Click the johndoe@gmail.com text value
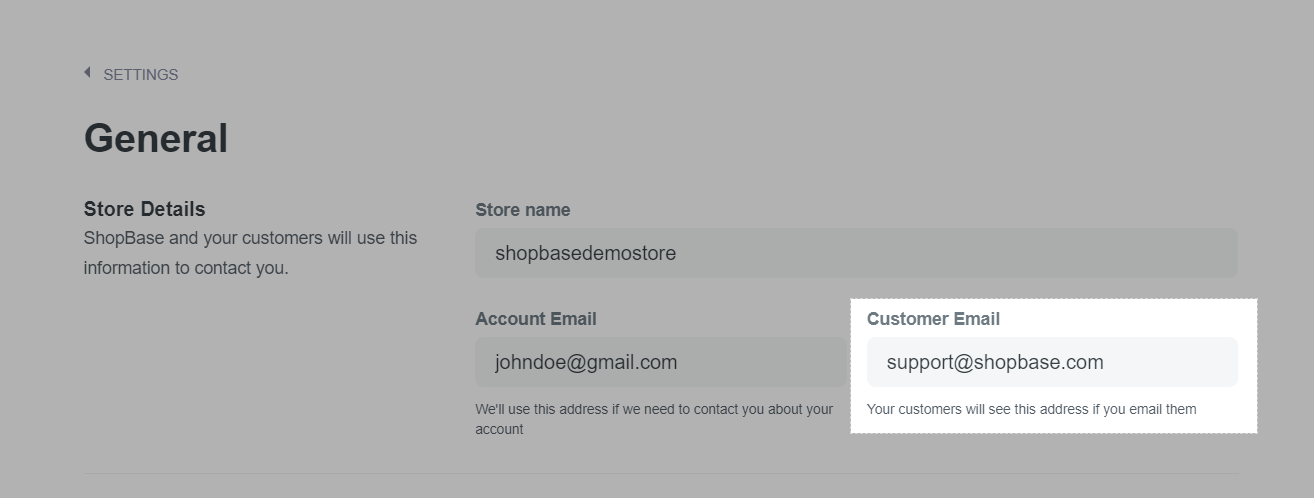This screenshot has width=1314, height=498. (x=585, y=362)
